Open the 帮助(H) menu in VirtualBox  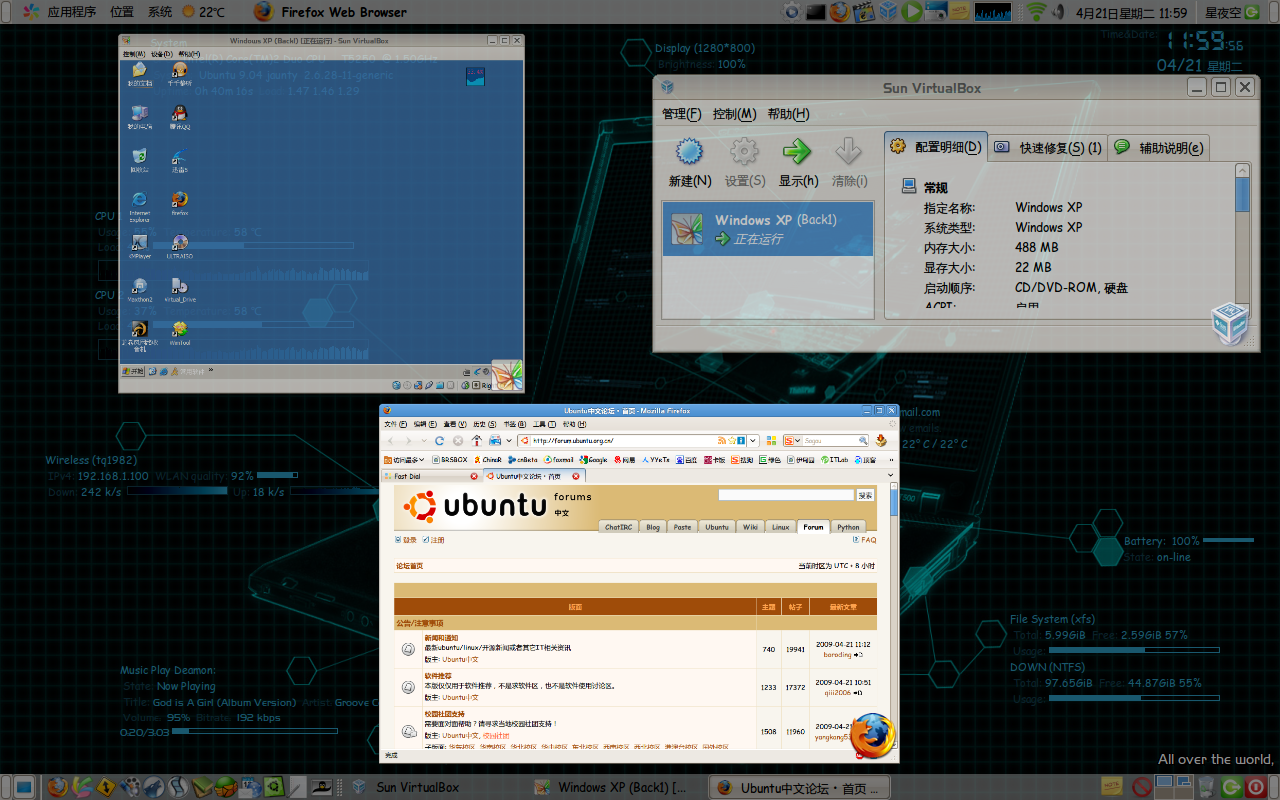tap(788, 114)
